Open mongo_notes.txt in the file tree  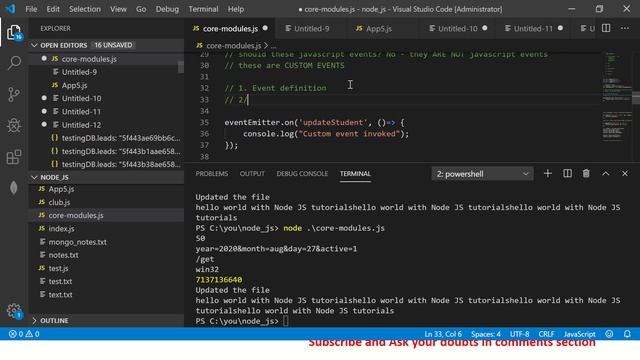(106, 242)
